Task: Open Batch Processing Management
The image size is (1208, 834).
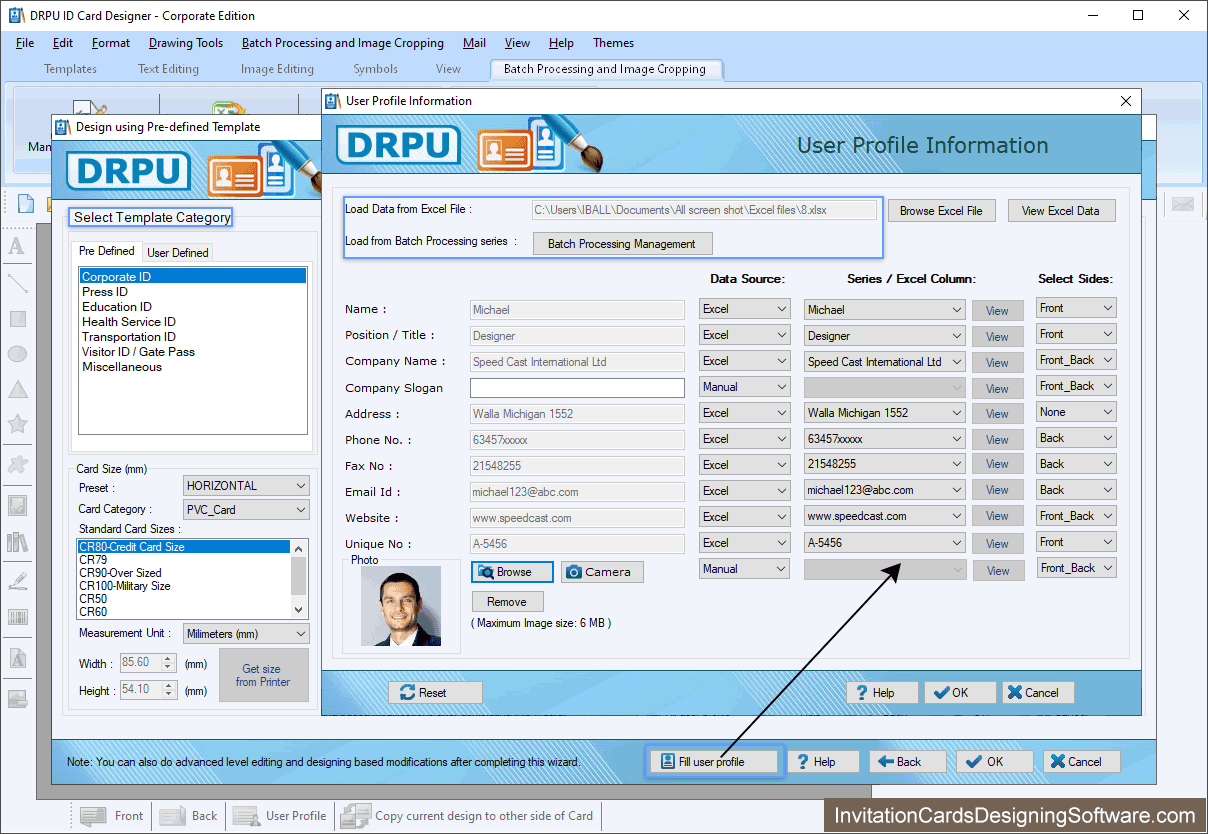Action: tap(622, 244)
